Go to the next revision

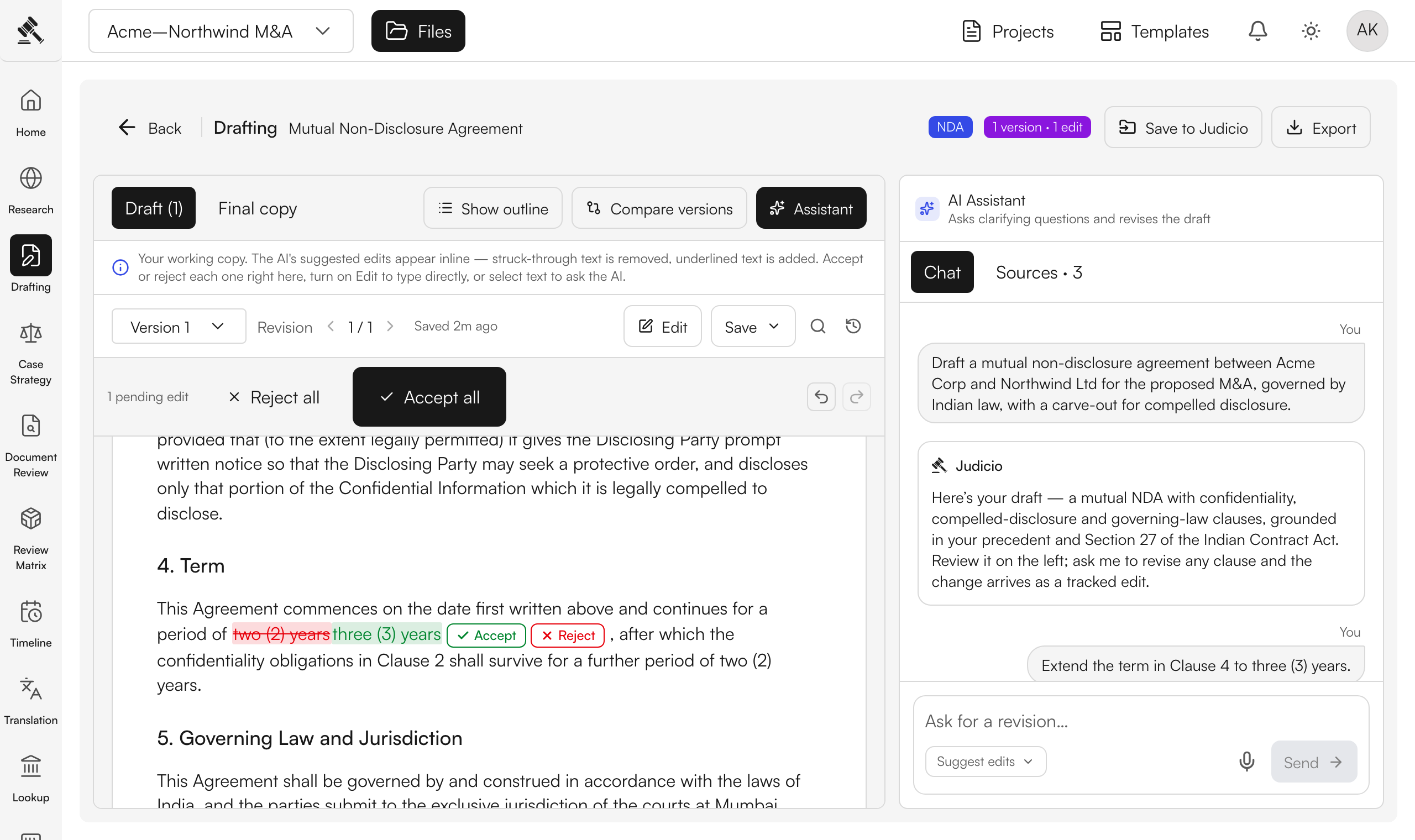pyautogui.click(x=390, y=327)
